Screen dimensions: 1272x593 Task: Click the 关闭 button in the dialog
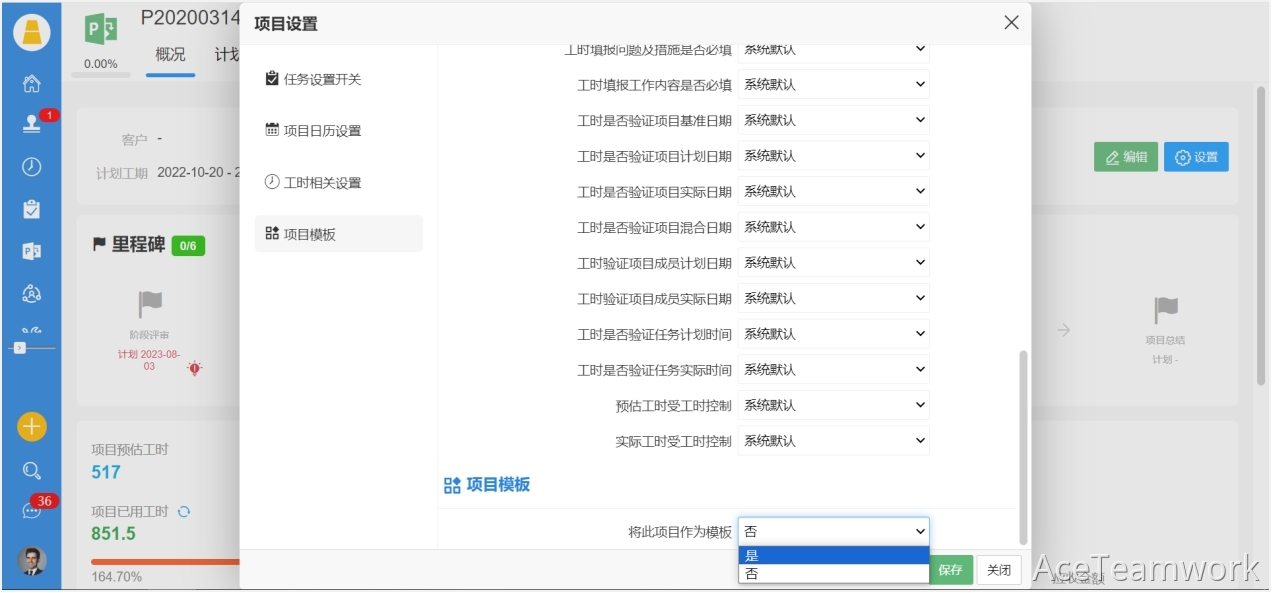point(998,570)
